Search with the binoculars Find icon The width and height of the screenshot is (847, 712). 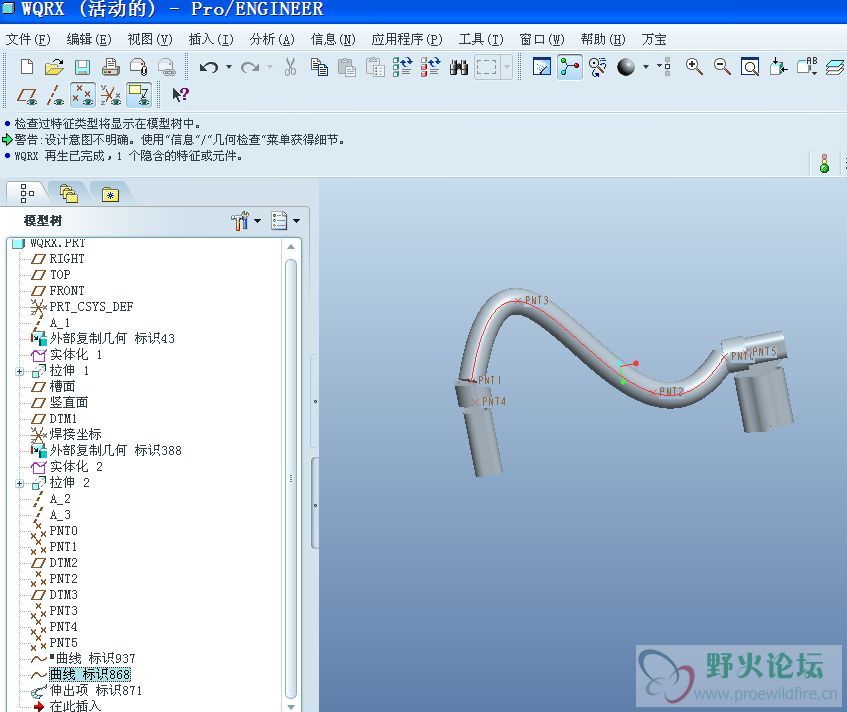(x=459, y=67)
